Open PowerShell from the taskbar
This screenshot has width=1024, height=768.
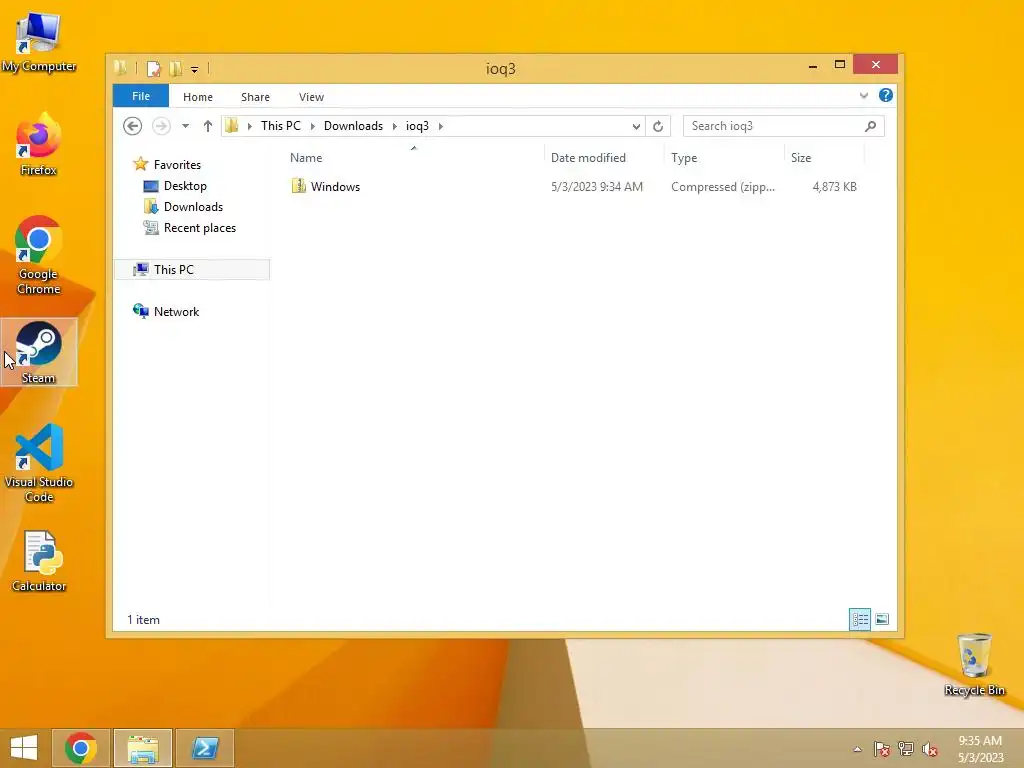[204, 748]
